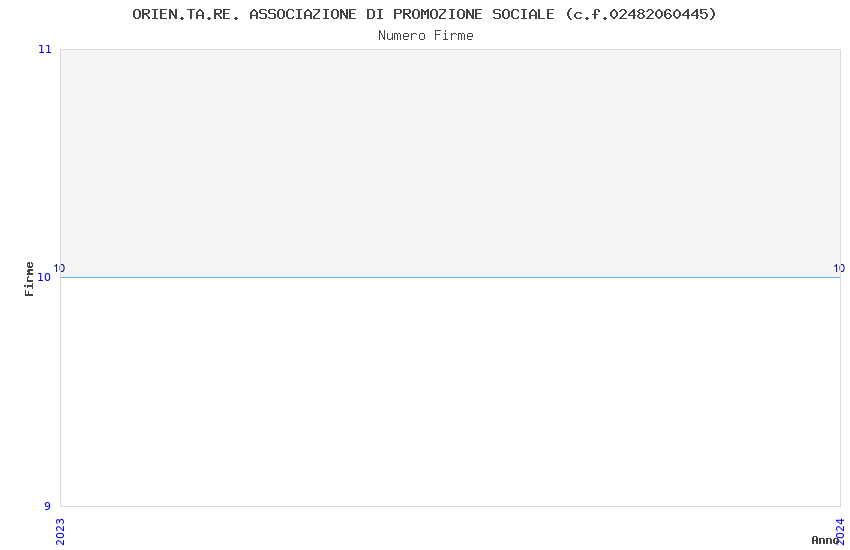Screen dimensions: 850x550
Task: Click the 2023 x-axis label
Action: pos(60,532)
